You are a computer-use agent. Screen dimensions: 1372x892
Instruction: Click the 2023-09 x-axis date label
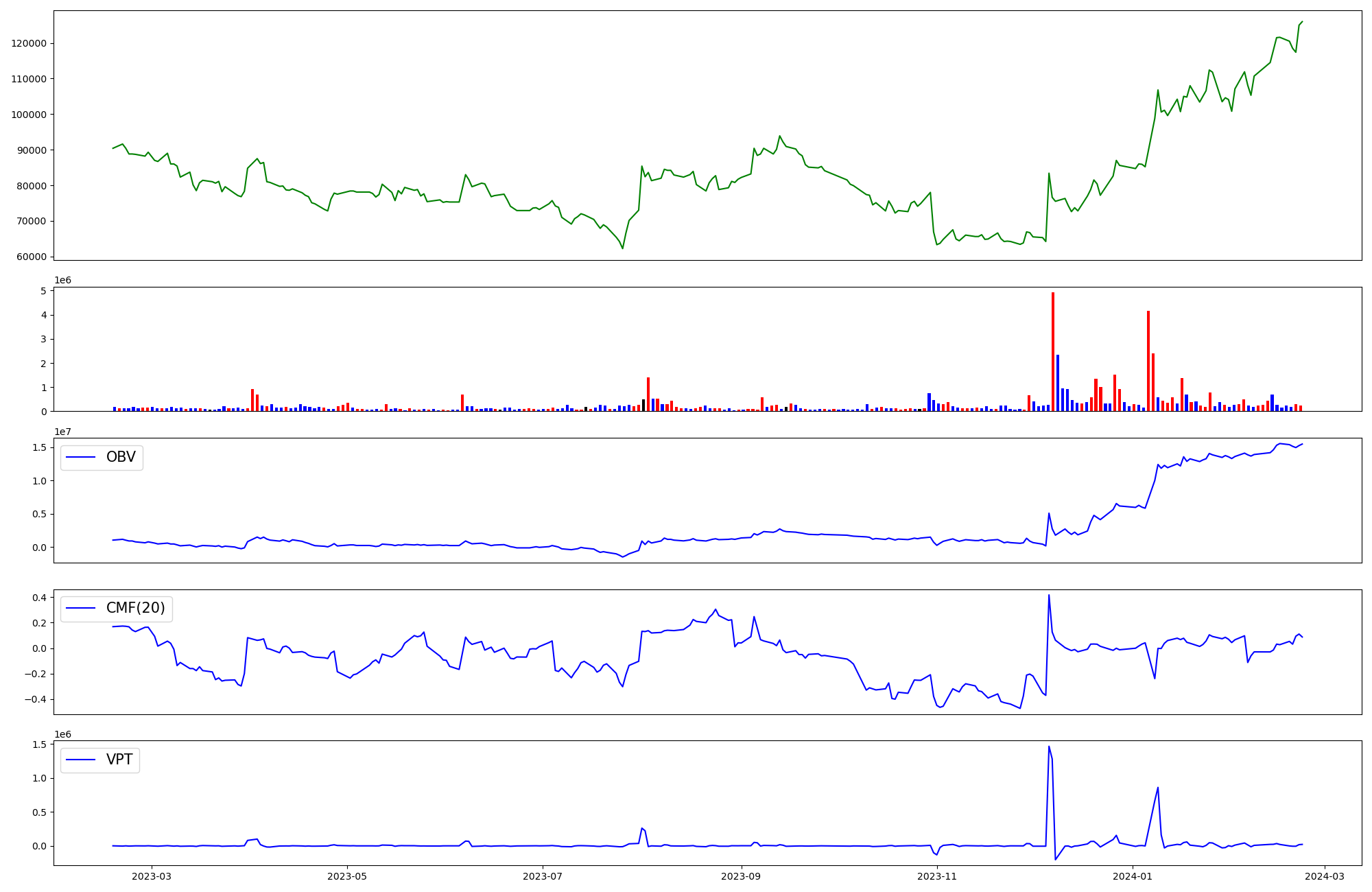(741, 876)
